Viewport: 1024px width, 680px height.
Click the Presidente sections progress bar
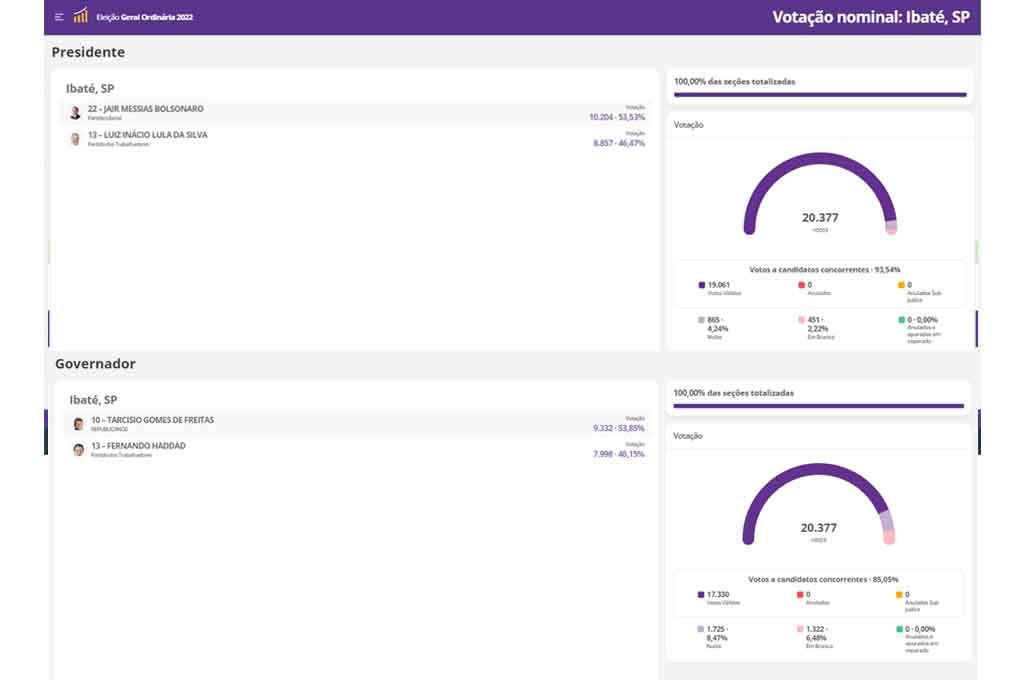820,95
